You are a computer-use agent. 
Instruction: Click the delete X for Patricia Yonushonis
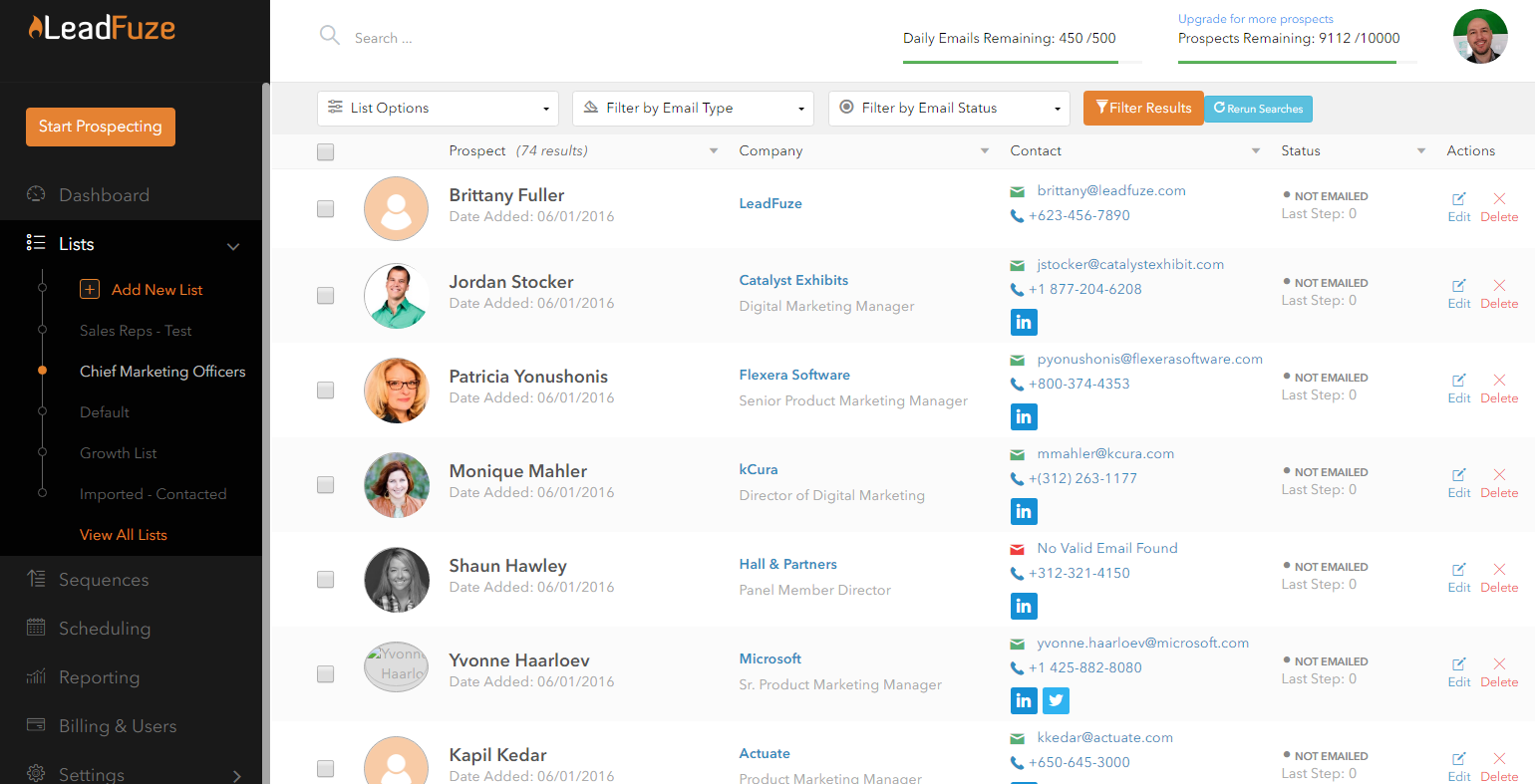click(x=1499, y=380)
